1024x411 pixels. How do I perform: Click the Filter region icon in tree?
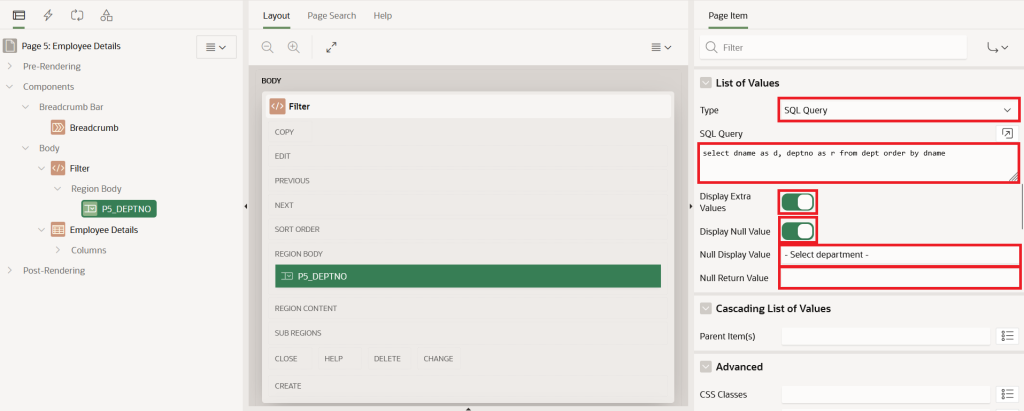(x=58, y=168)
